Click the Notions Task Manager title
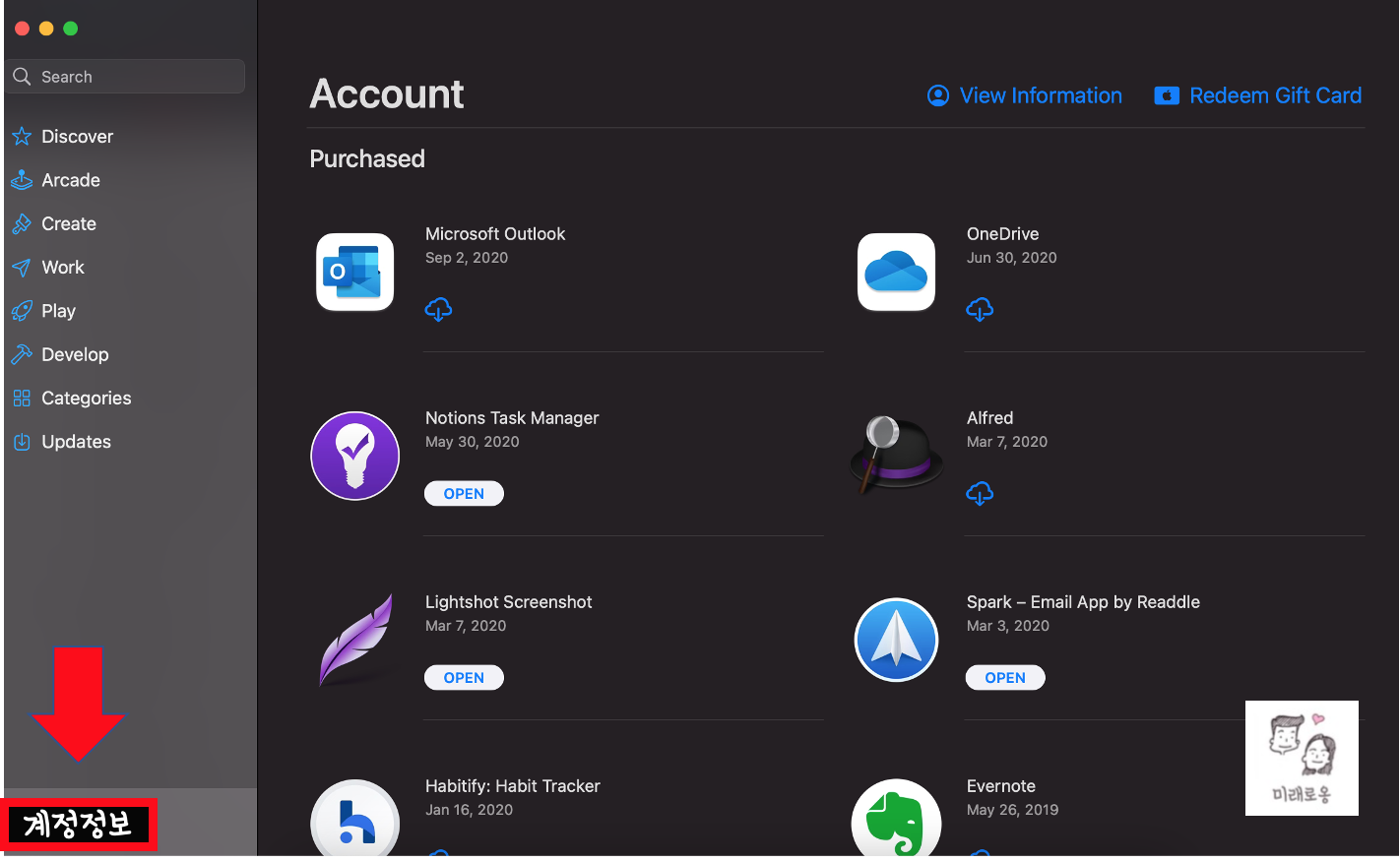The width and height of the screenshot is (1400, 862). tap(512, 418)
